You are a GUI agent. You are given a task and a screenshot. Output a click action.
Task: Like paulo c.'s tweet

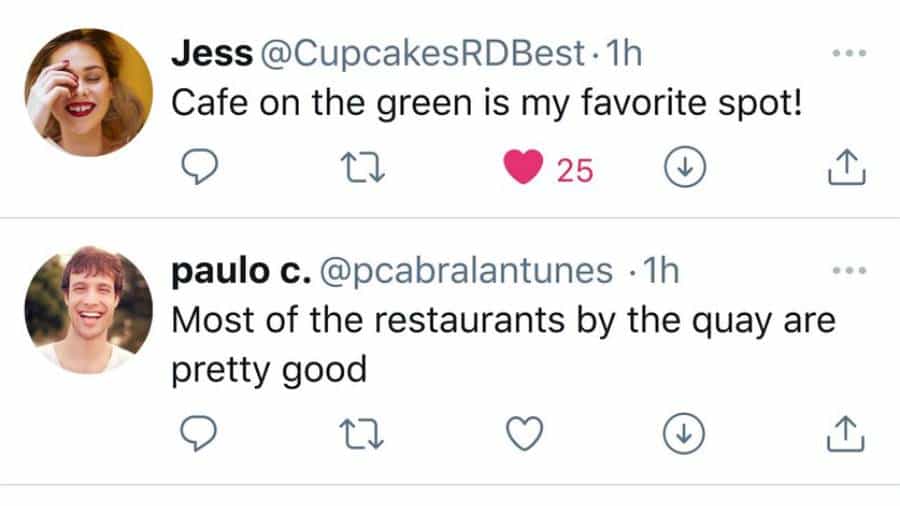point(522,433)
